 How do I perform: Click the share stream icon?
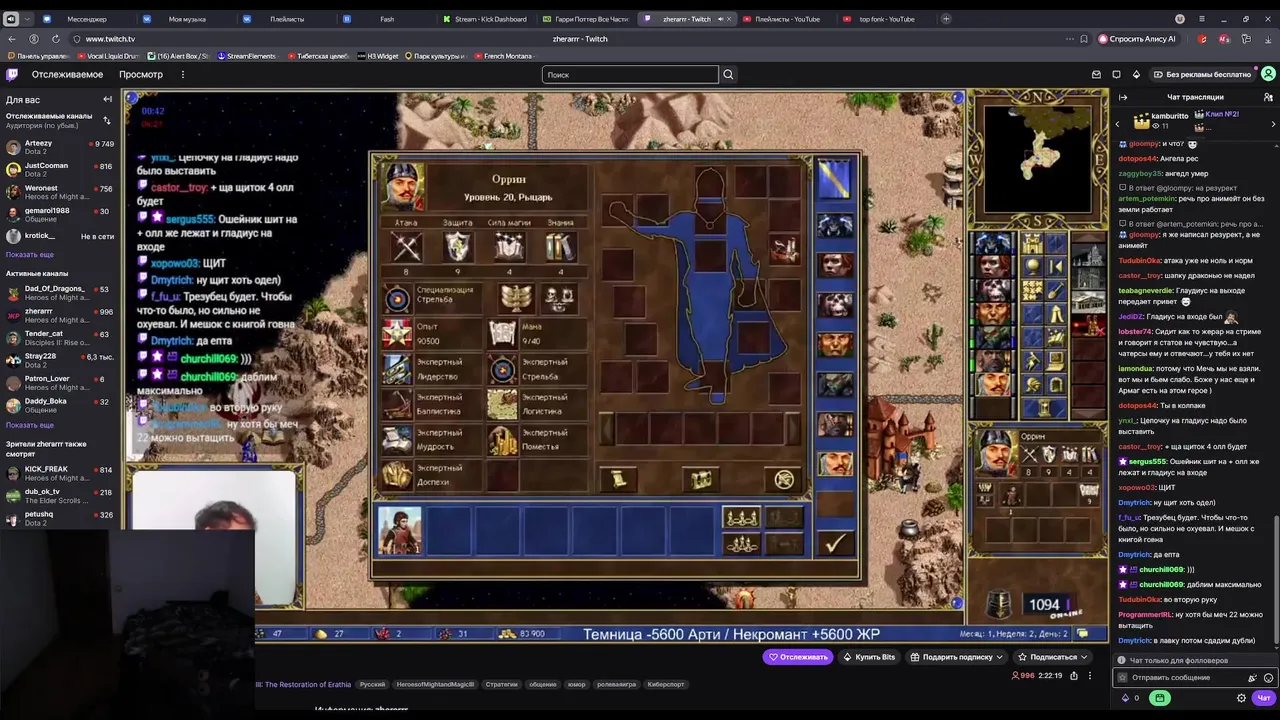pos(1074,675)
